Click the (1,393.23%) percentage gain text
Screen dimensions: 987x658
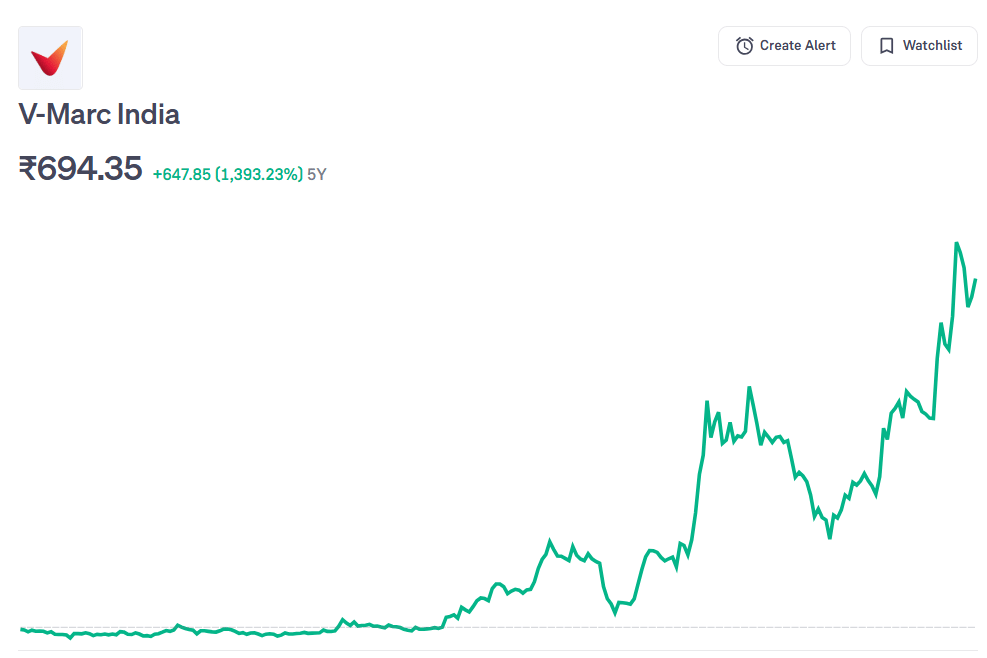coord(259,174)
